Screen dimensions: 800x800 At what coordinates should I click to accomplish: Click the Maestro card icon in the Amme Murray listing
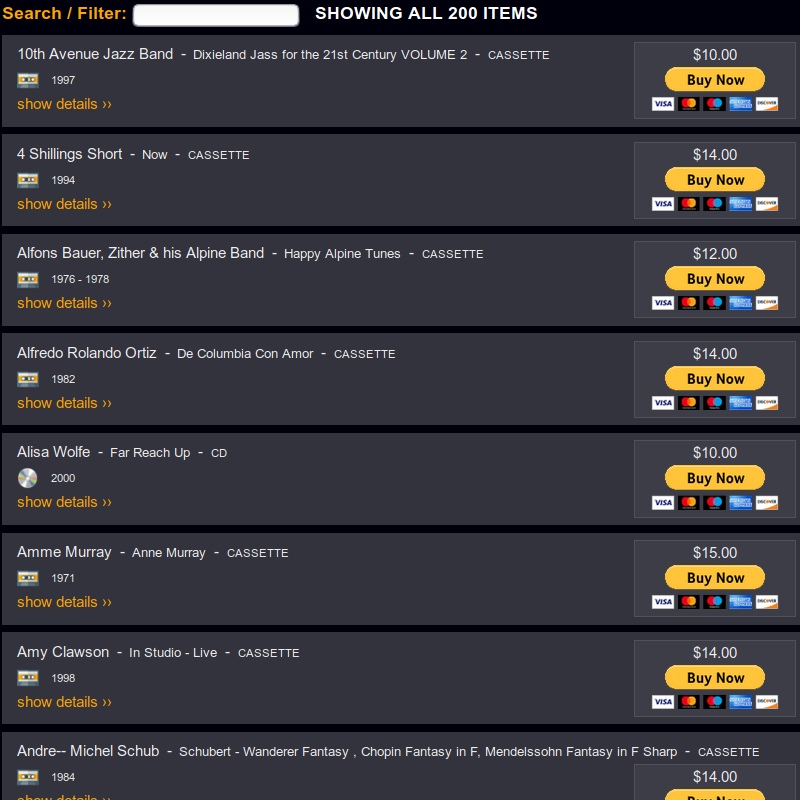point(715,602)
